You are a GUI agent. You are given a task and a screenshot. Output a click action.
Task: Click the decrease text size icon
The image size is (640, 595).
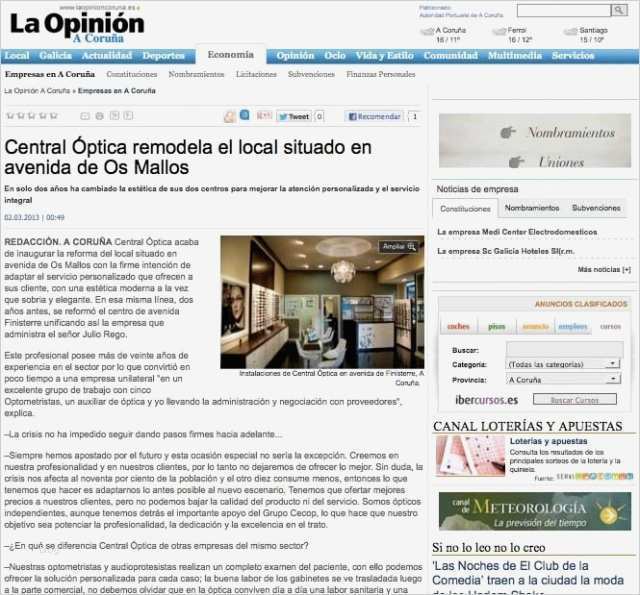(x=129, y=116)
